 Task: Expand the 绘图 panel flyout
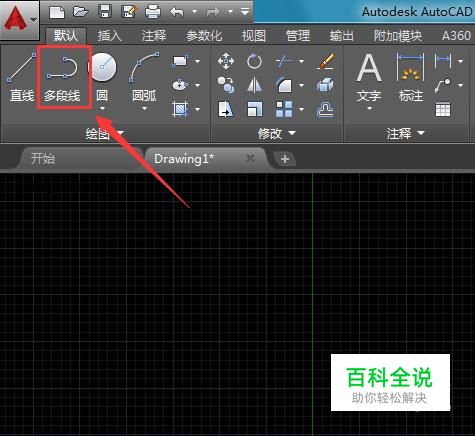(105, 134)
